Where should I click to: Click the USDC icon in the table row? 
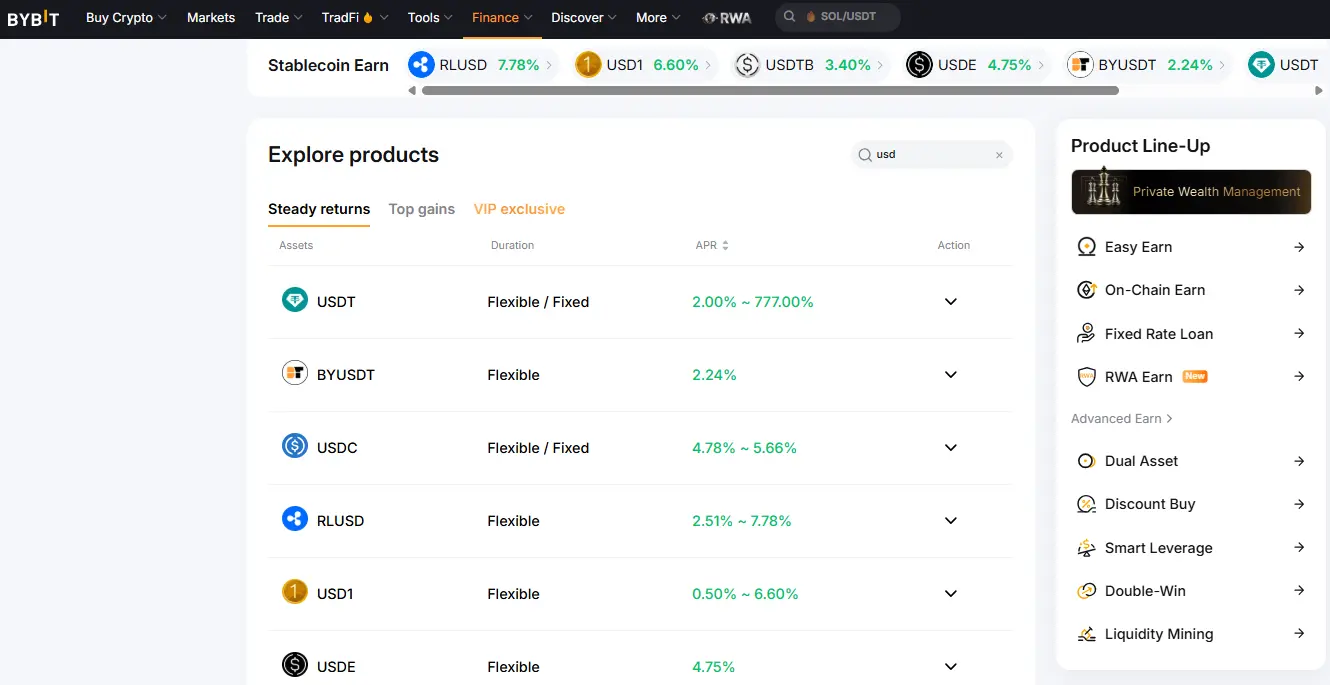(294, 446)
